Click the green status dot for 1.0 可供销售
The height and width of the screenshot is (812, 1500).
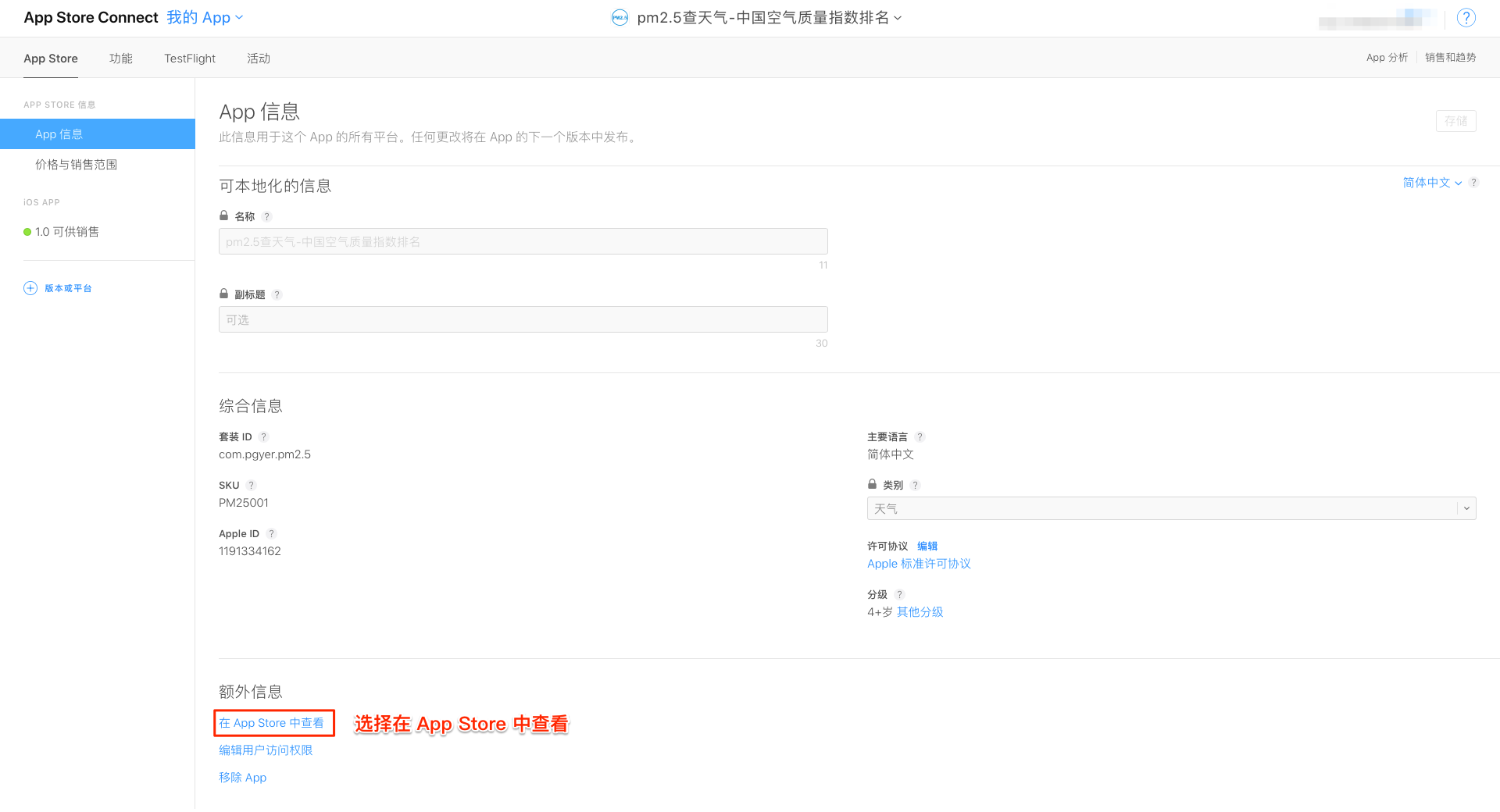pos(27,232)
